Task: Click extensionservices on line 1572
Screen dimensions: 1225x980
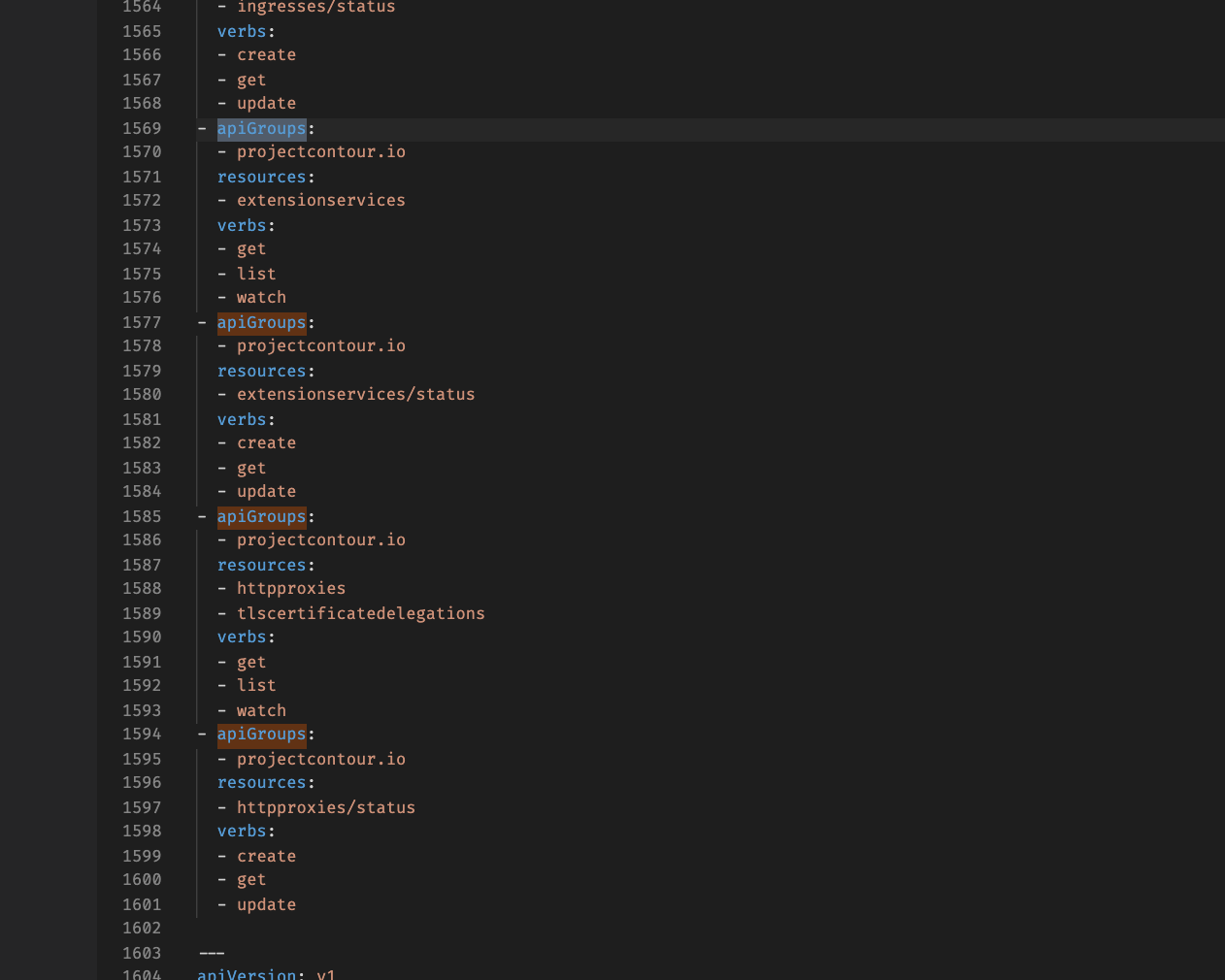Action: [321, 200]
